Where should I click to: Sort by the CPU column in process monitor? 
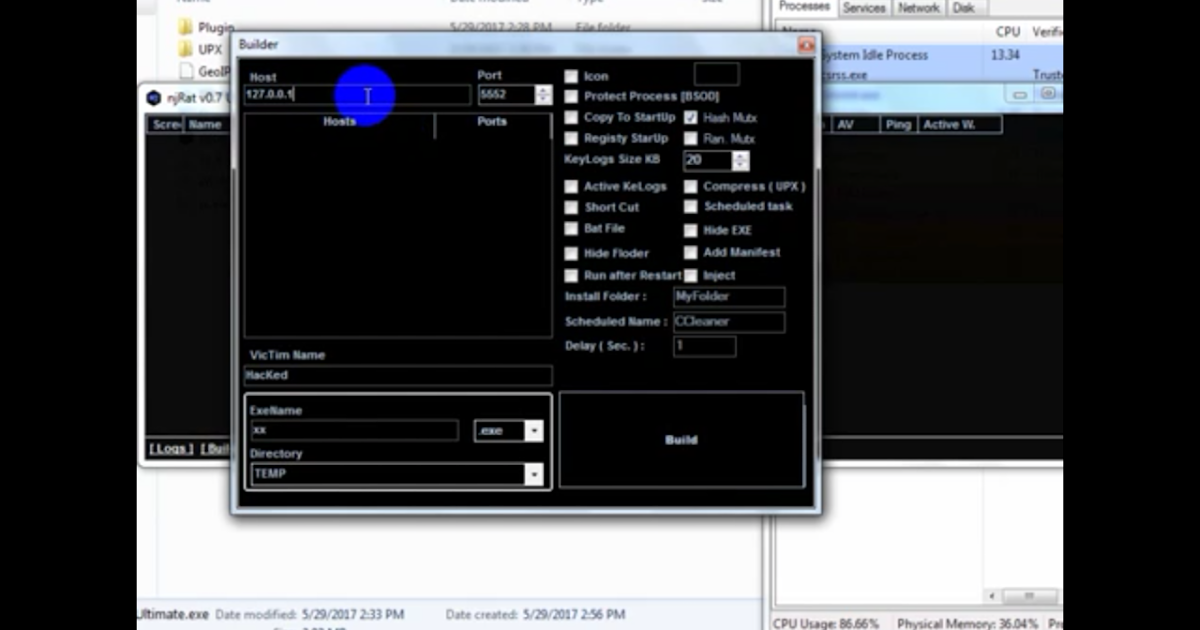click(x=1008, y=33)
